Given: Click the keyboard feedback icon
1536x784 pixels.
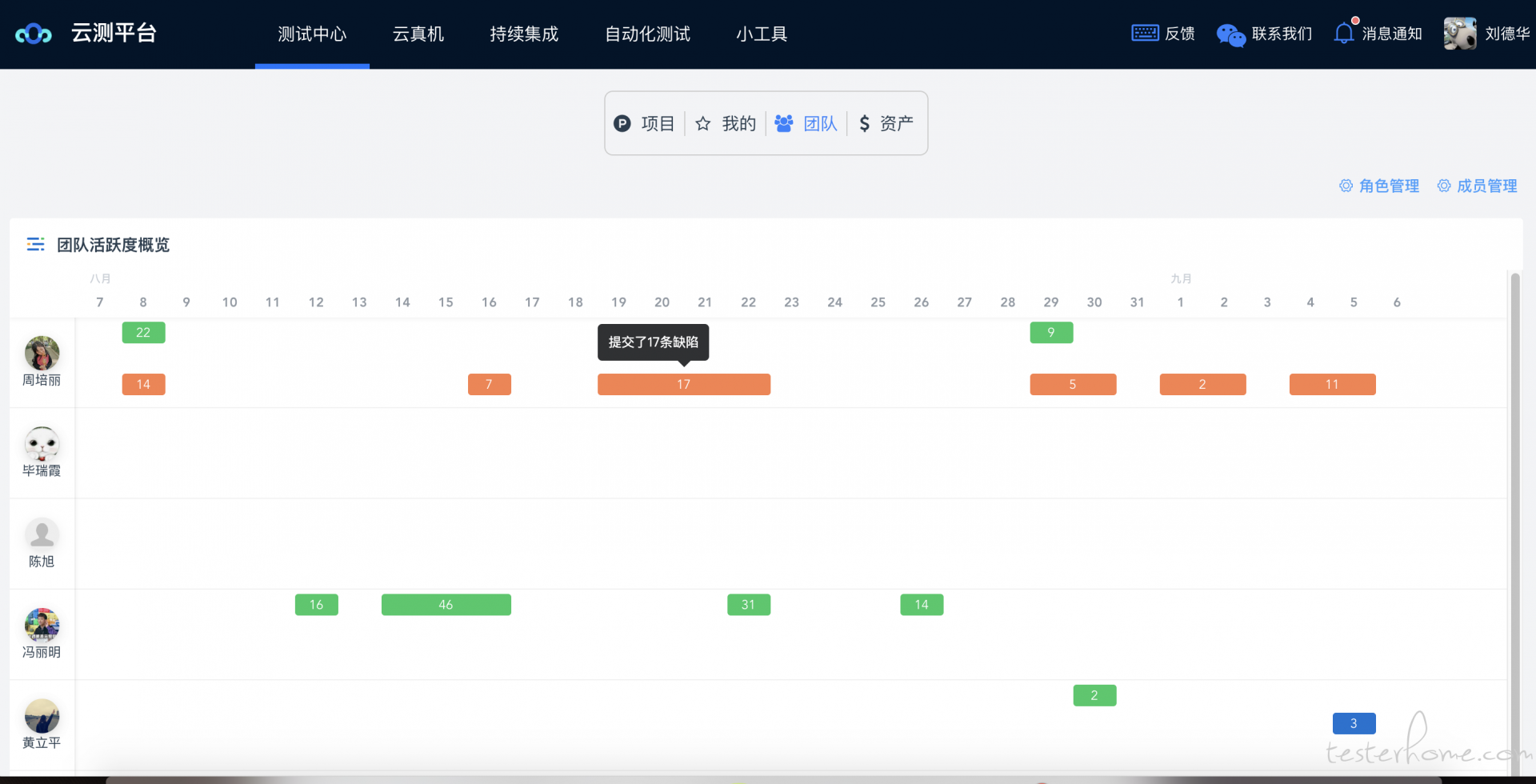Looking at the screenshot, I should point(1145,33).
